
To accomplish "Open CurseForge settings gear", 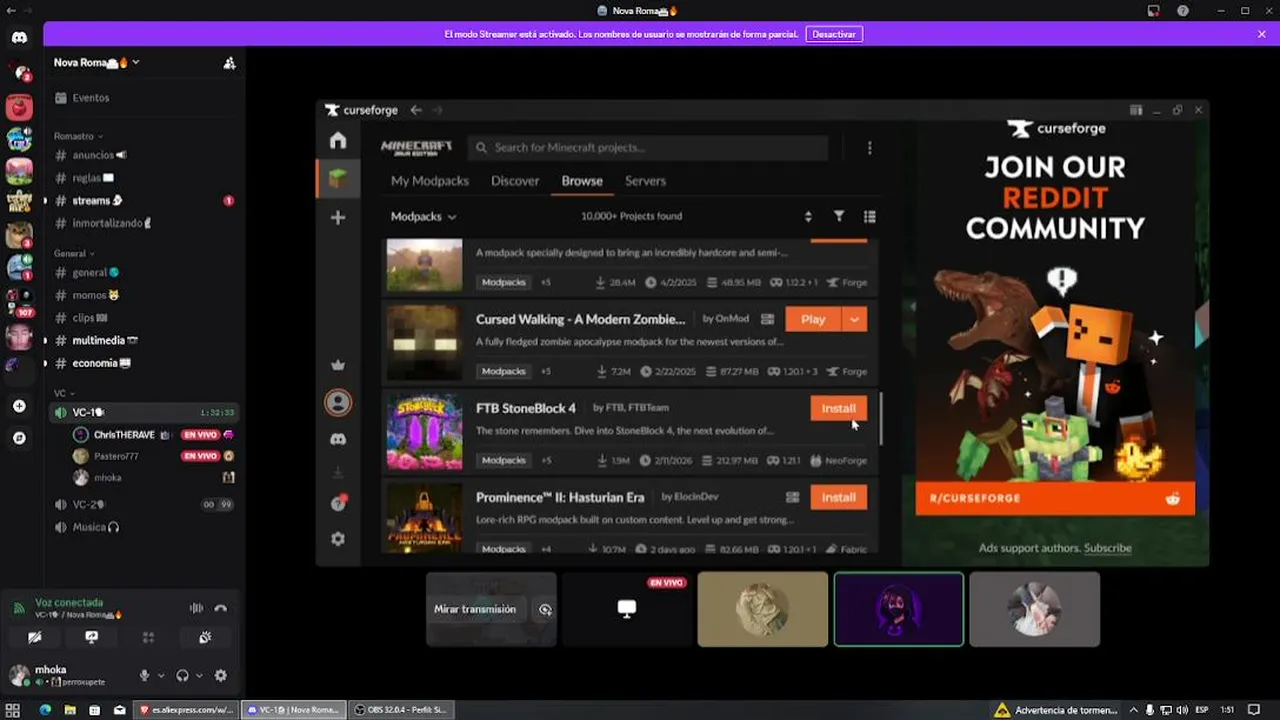I will pyautogui.click(x=338, y=538).
